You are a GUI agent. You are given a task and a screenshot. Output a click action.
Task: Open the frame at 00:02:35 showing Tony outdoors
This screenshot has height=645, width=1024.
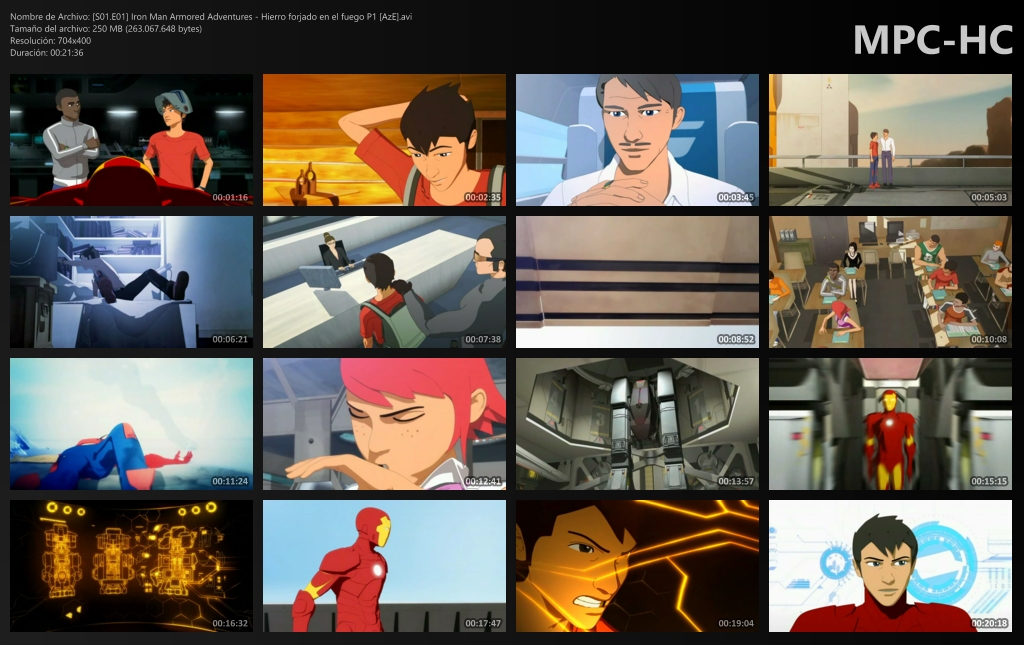384,140
